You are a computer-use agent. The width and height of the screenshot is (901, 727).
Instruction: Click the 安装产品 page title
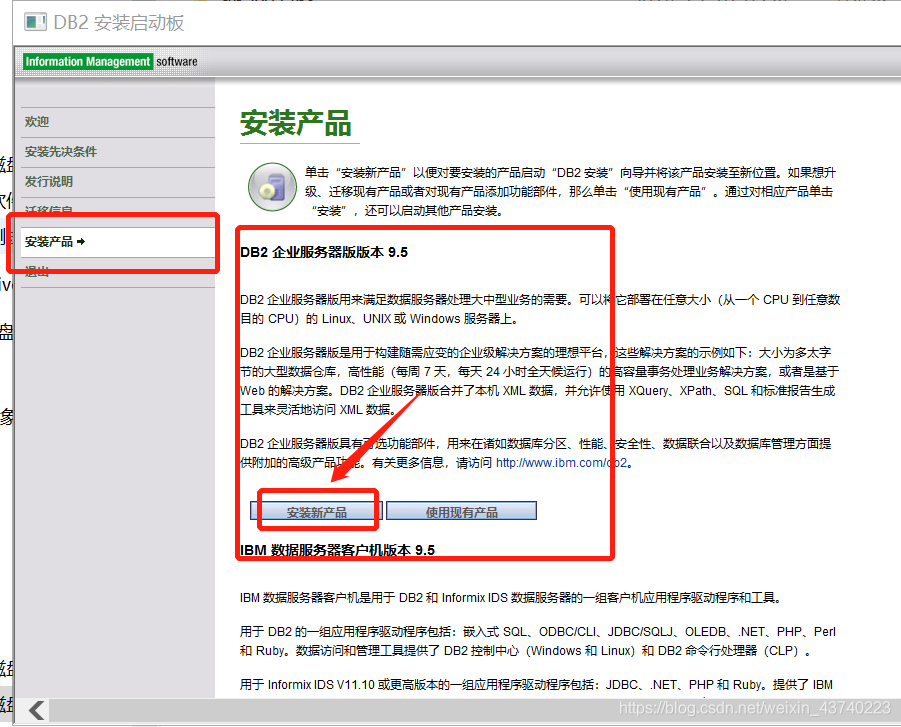(295, 123)
